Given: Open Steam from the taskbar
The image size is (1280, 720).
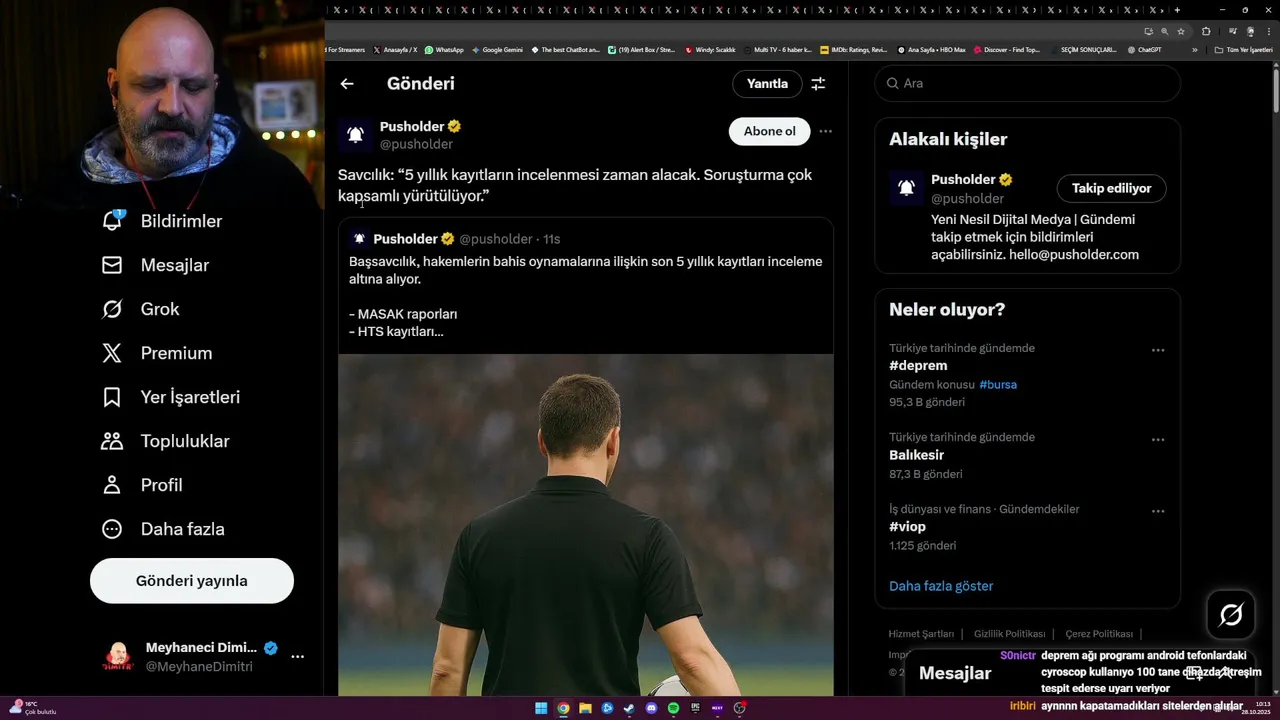Looking at the screenshot, I should (x=629, y=708).
